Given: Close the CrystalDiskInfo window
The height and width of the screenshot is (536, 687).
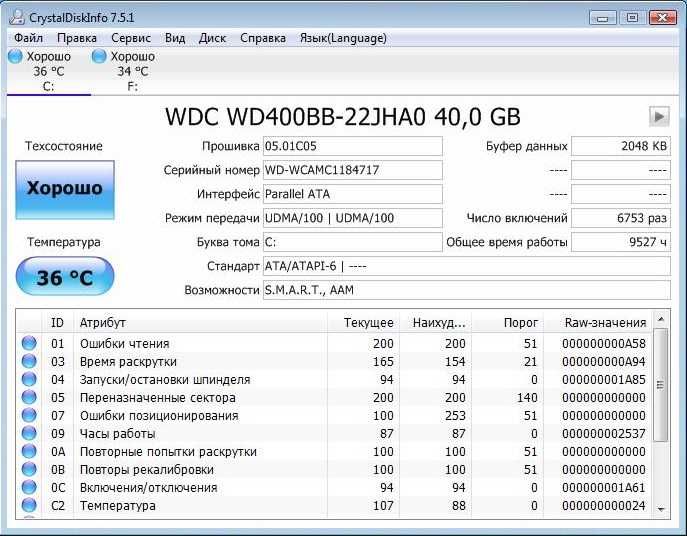Looking at the screenshot, I should coord(662,18).
